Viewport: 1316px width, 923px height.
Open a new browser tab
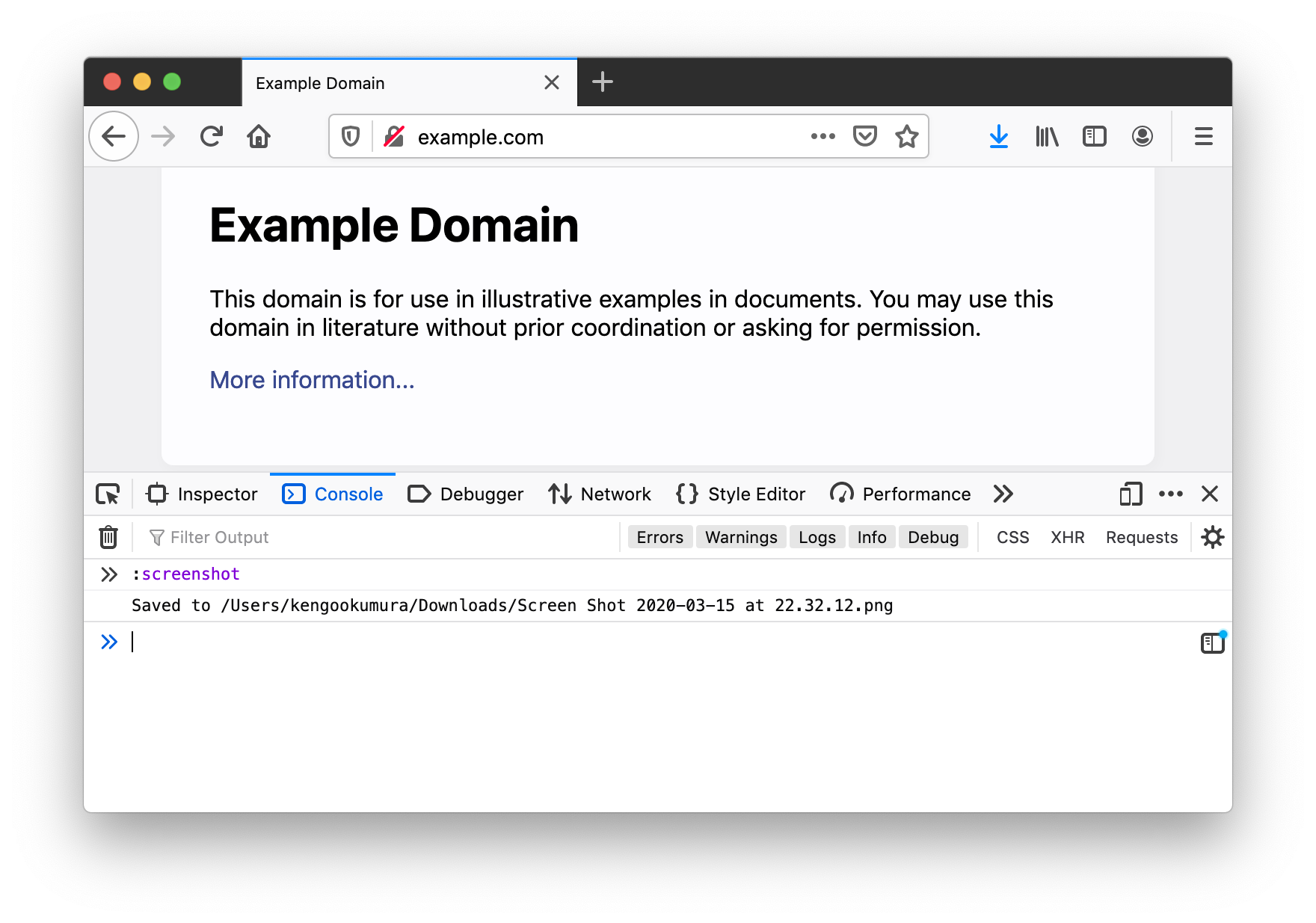pyautogui.click(x=603, y=82)
